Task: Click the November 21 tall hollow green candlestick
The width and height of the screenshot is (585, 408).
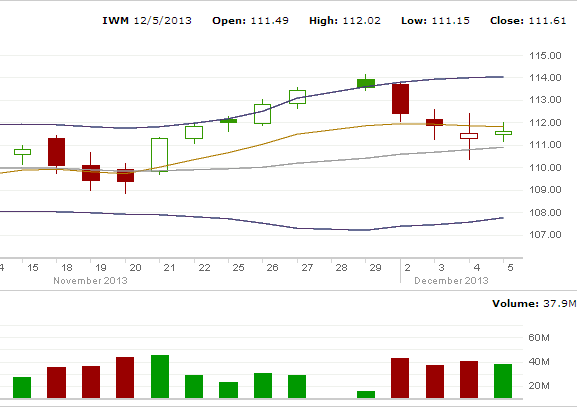Action: pyautogui.click(x=159, y=155)
